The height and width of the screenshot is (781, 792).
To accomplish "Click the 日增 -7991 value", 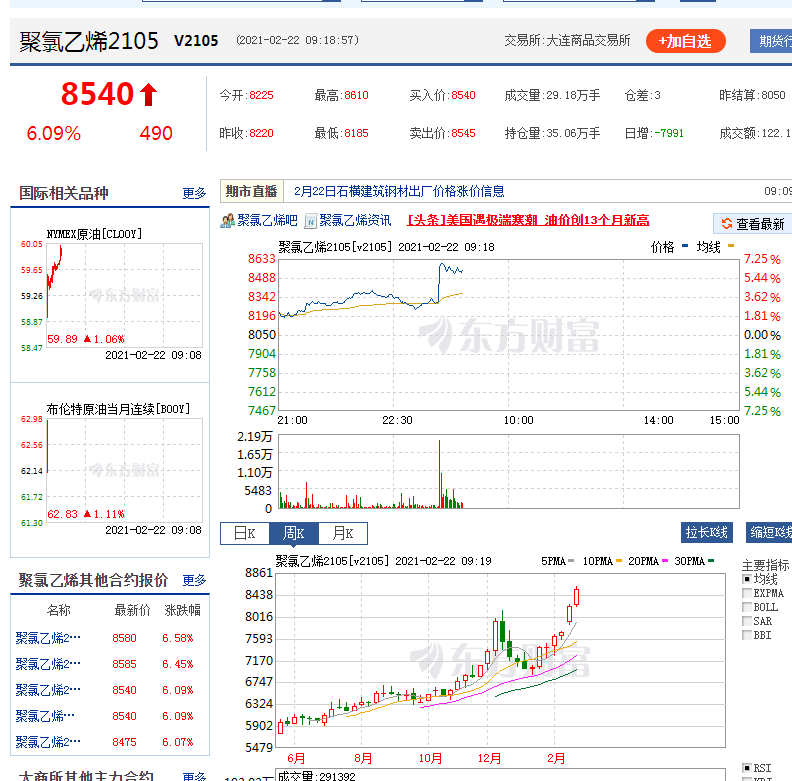I will tap(669, 133).
